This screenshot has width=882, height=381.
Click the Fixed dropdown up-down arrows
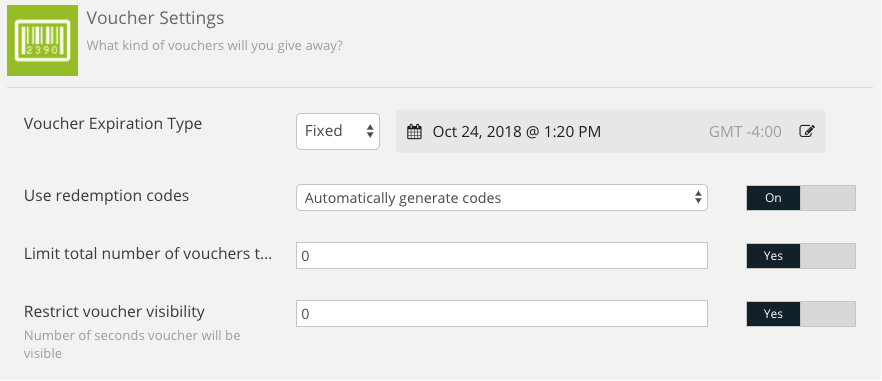coord(370,132)
